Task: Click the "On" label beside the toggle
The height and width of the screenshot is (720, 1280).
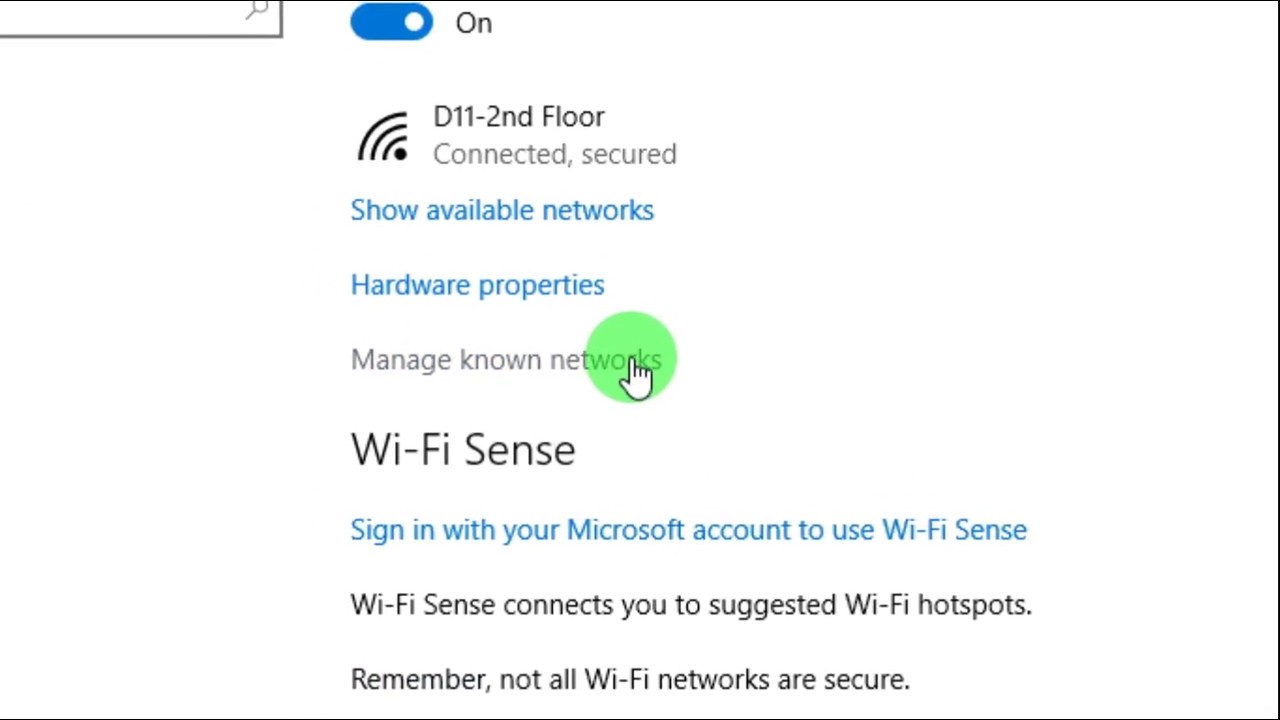Action: tap(473, 23)
